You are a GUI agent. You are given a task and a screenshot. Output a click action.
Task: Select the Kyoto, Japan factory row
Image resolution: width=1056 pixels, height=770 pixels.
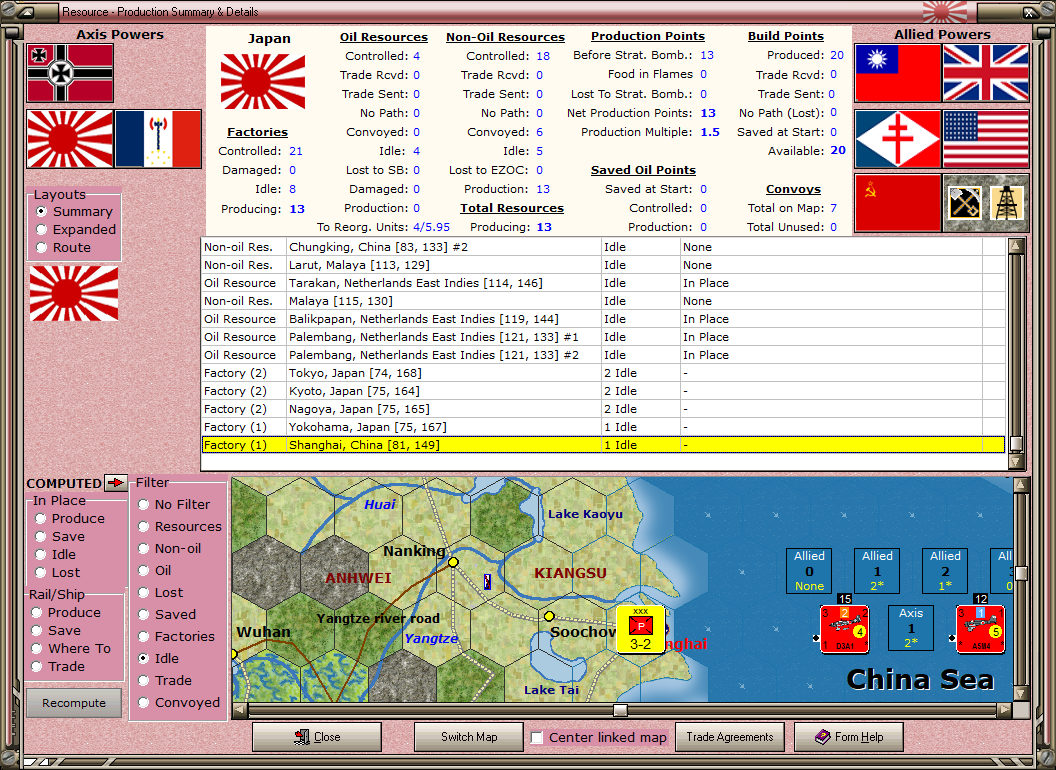point(603,391)
